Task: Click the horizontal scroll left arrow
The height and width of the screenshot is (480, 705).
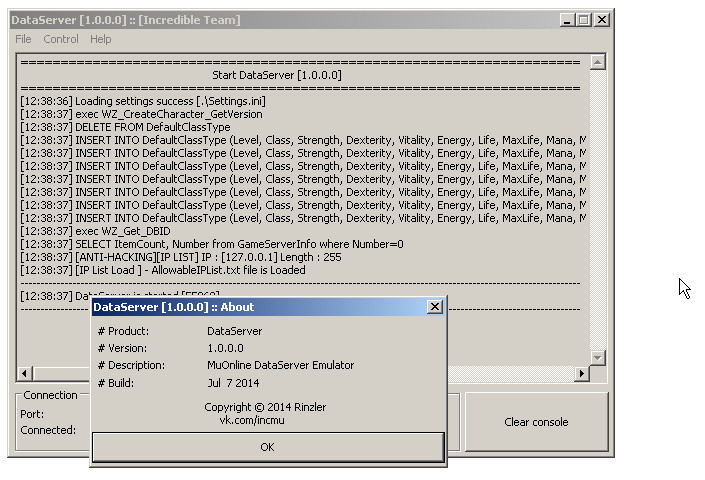Action: 25,373
